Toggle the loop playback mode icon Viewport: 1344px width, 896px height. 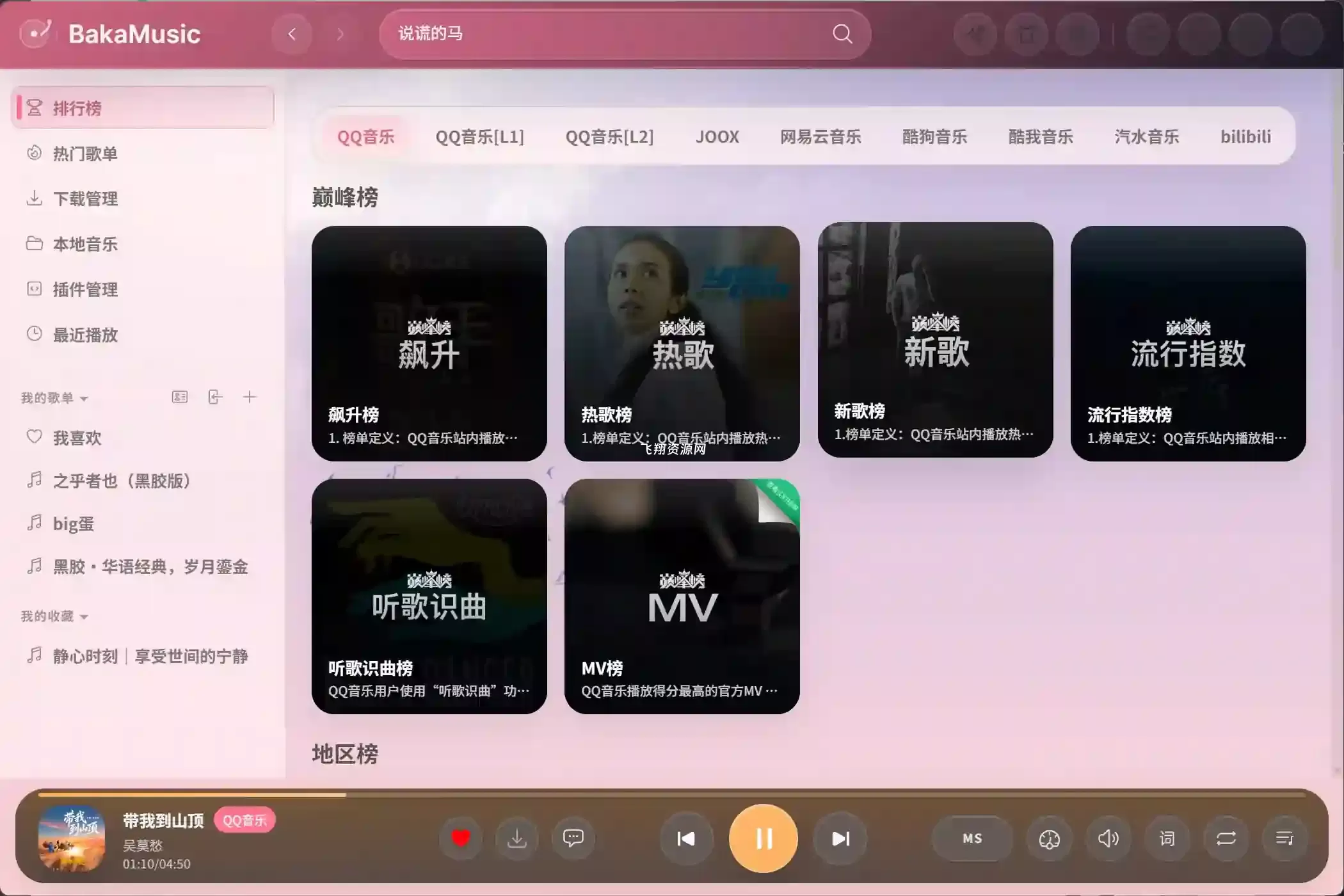[x=1226, y=838]
